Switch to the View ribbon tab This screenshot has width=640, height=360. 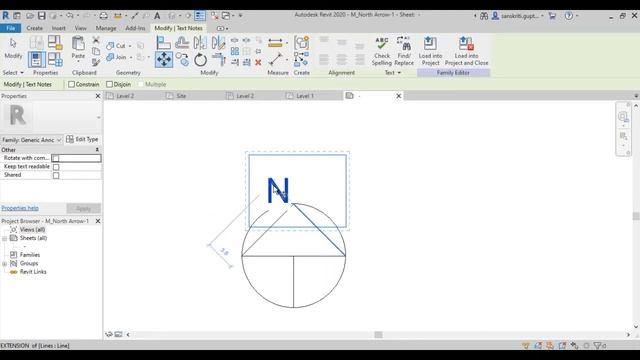pos(80,28)
